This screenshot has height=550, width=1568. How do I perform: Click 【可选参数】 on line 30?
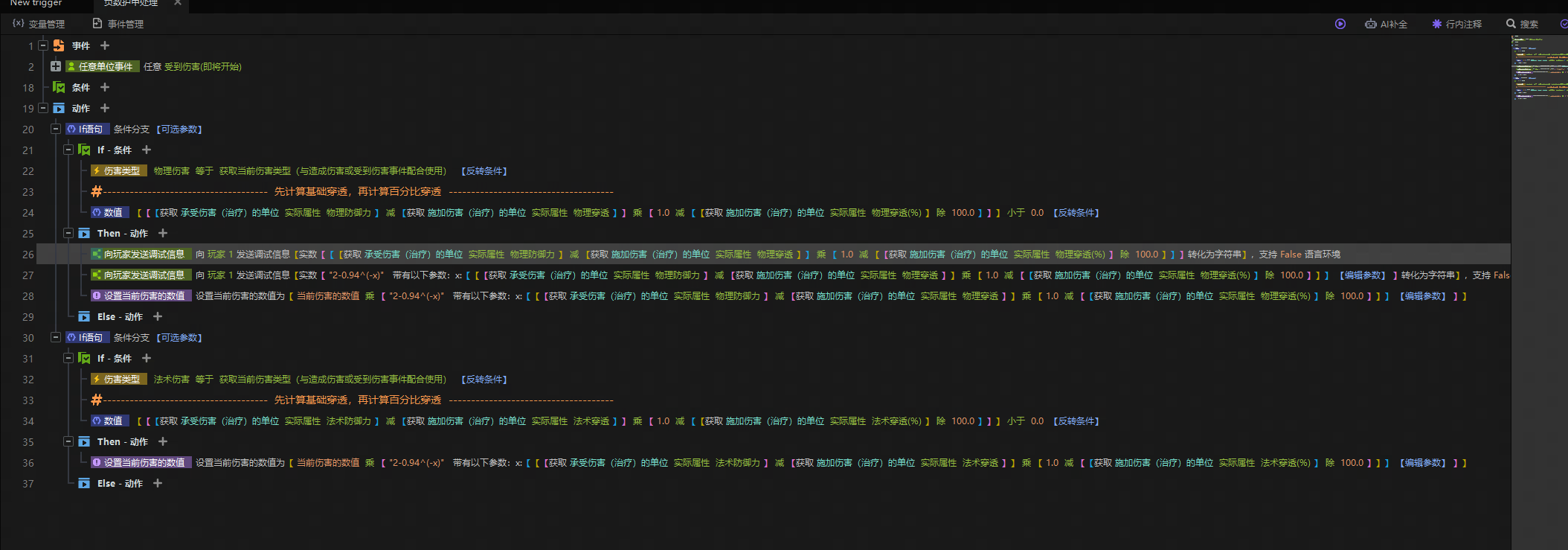pos(179,337)
